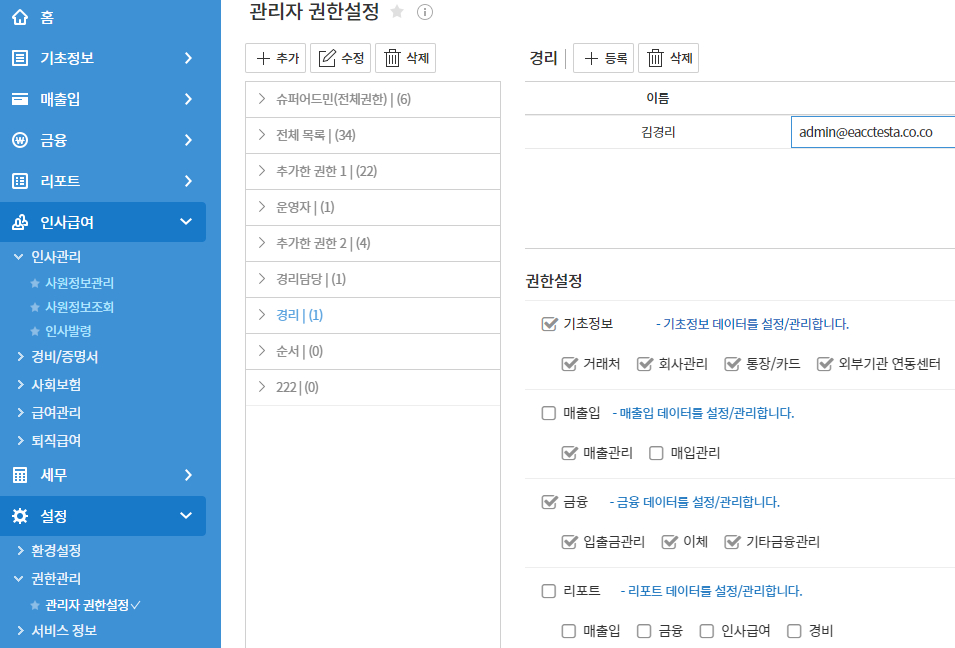Image resolution: width=955 pixels, height=648 pixels.
Task: Click the admin email input field
Action: [870, 131]
